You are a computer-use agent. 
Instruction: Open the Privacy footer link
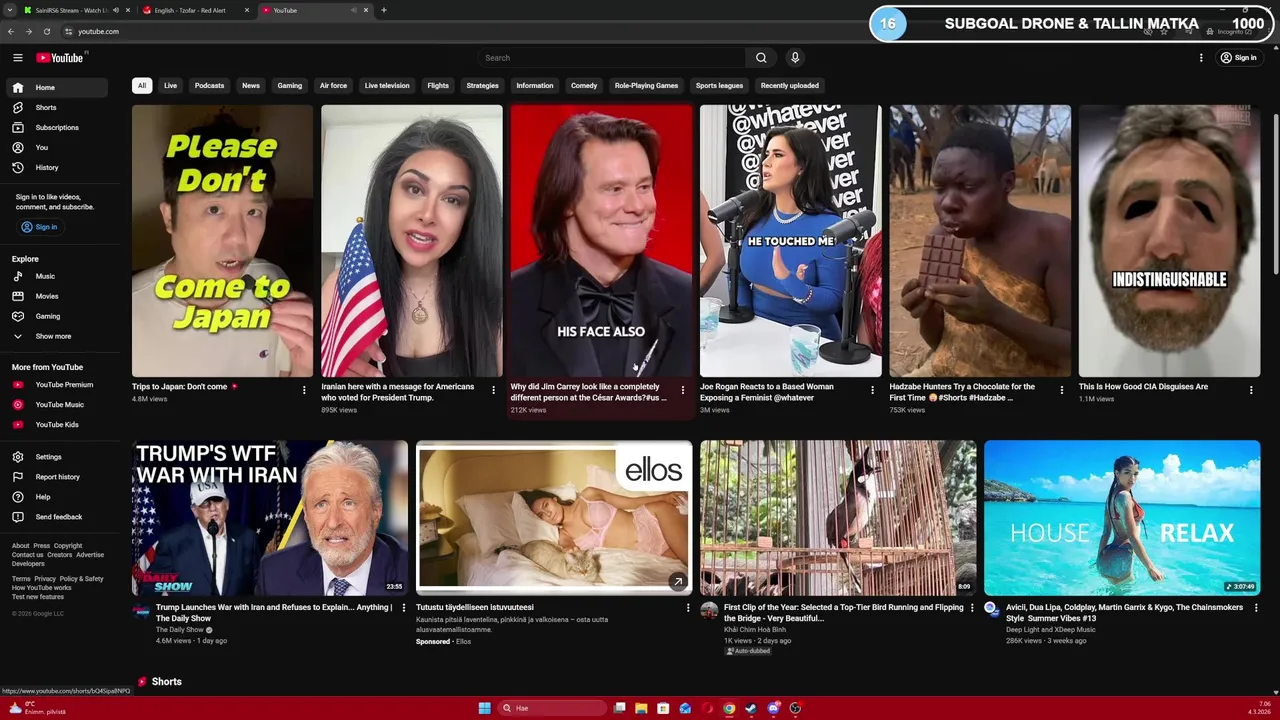[45, 579]
